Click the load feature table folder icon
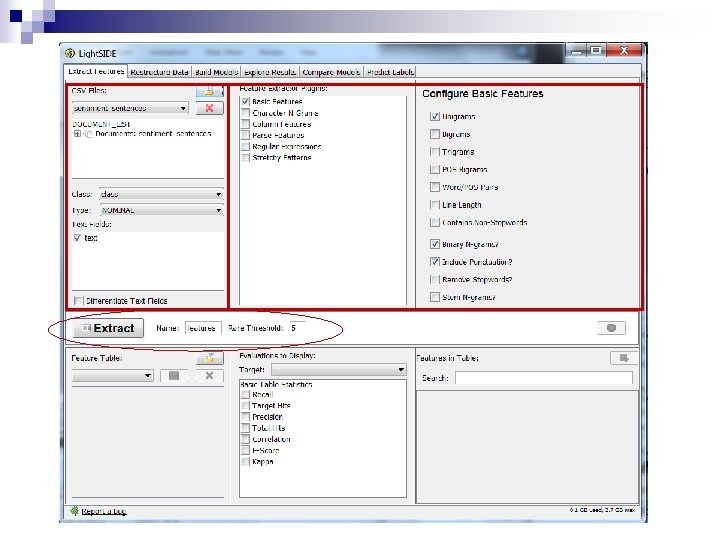The height and width of the screenshot is (540, 720). click(209, 358)
